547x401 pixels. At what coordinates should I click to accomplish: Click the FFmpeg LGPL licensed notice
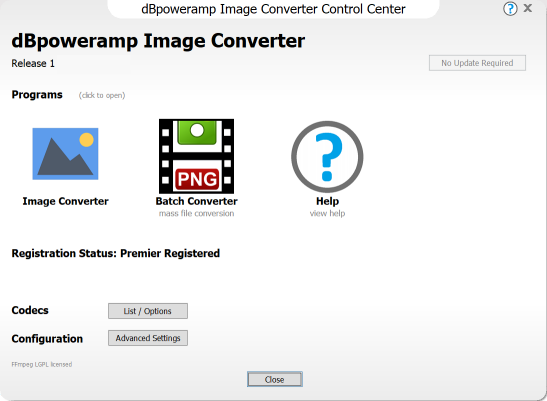(x=42, y=364)
